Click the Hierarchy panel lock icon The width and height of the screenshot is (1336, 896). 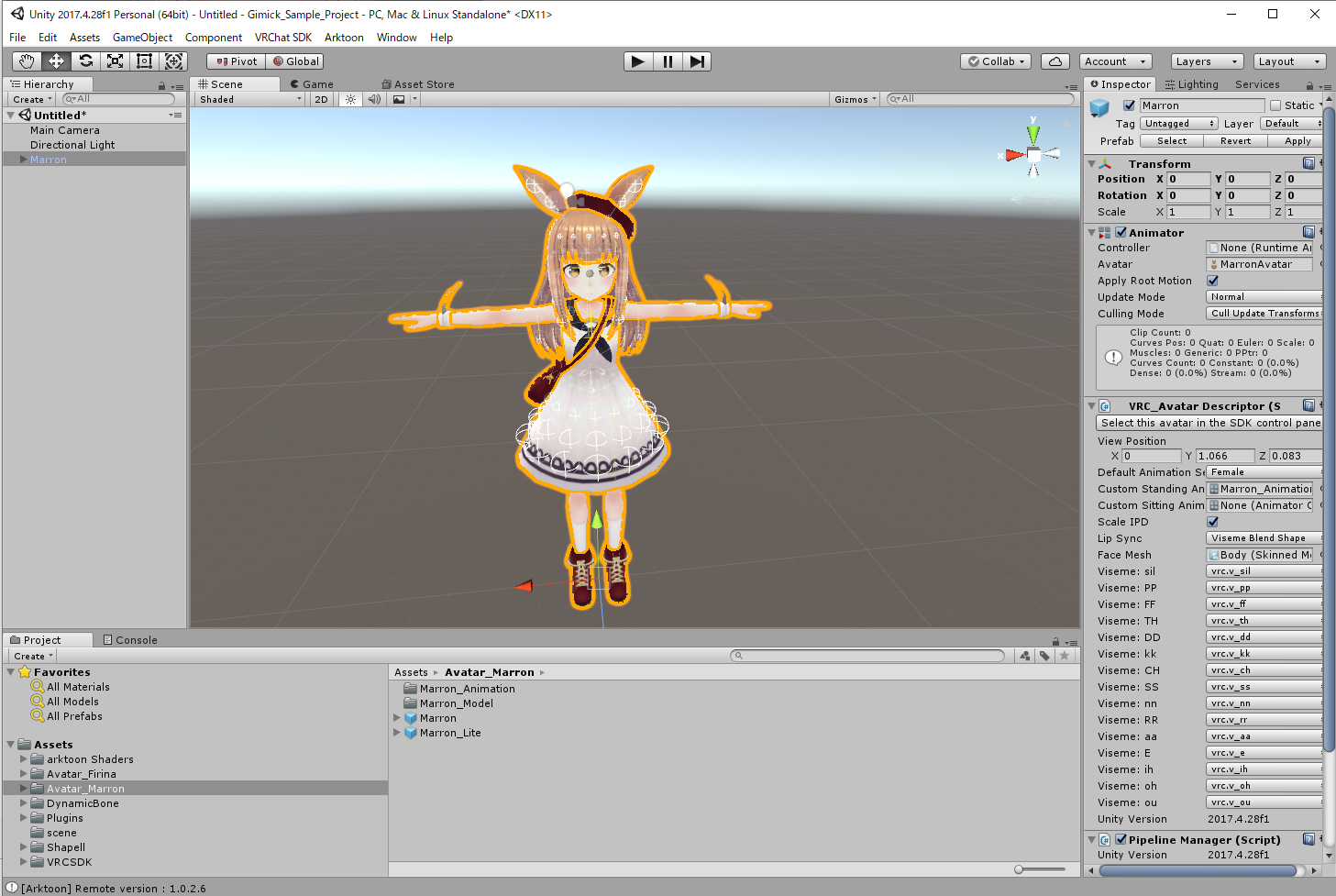pos(161,86)
